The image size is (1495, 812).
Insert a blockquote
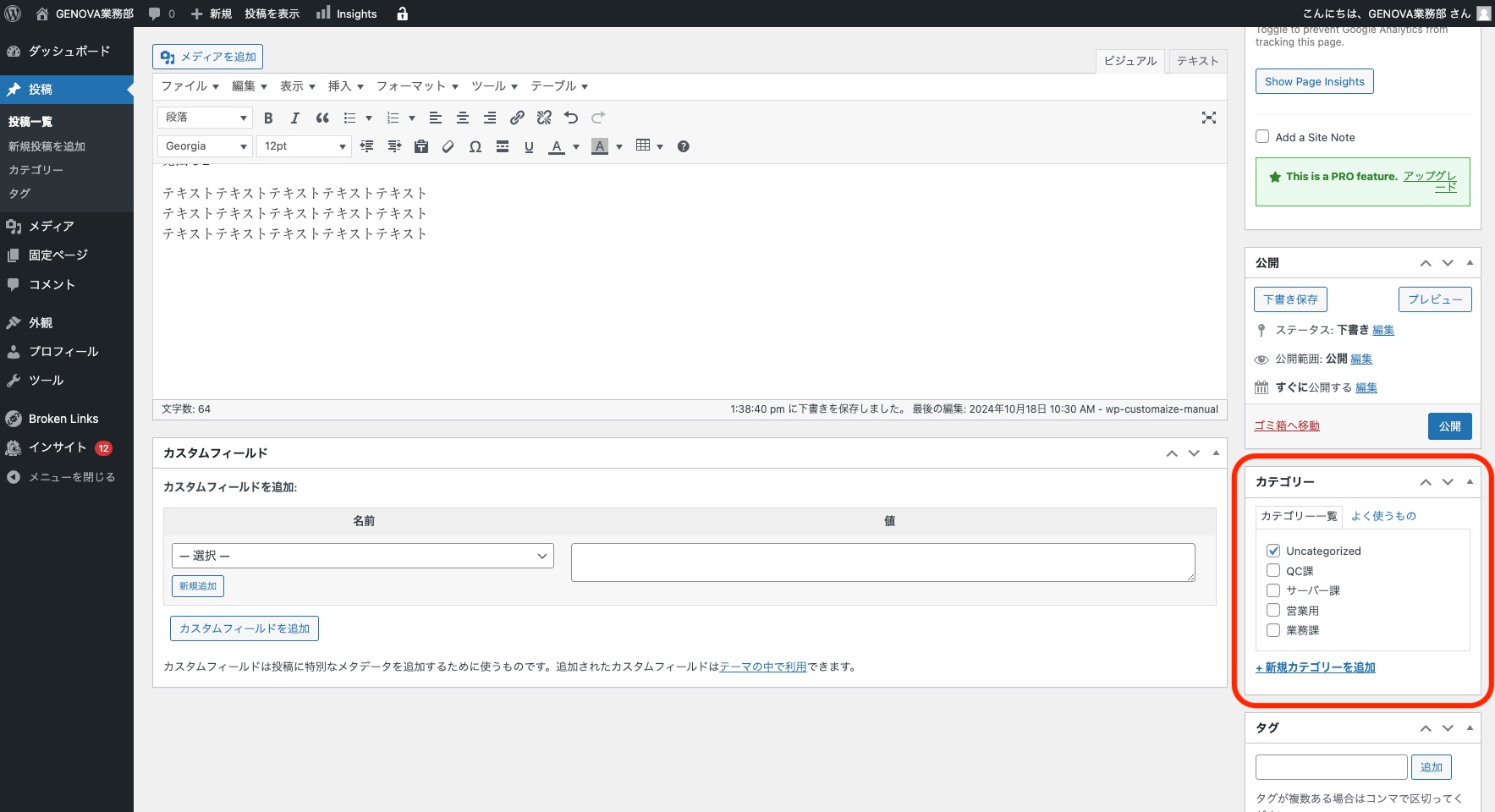point(322,118)
